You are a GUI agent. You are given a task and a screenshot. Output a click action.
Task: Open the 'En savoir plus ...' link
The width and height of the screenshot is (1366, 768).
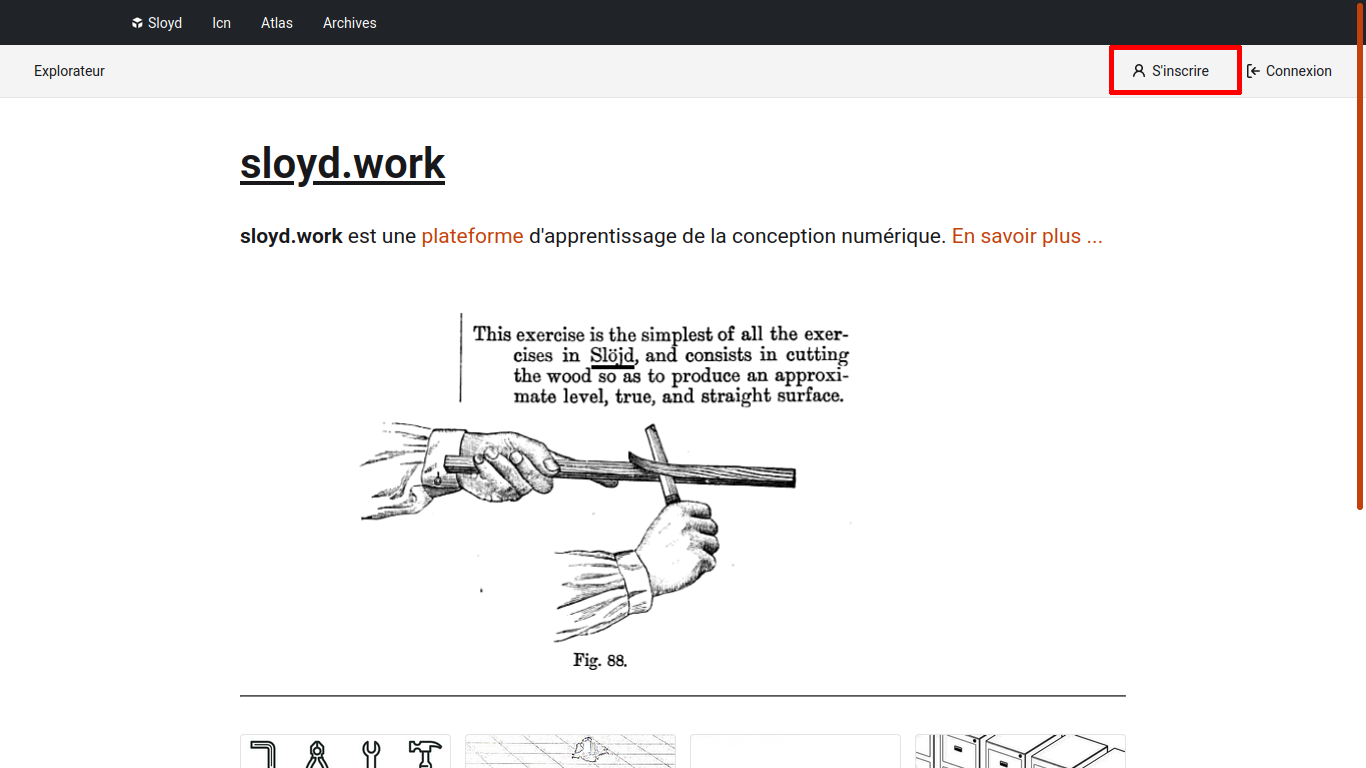click(1027, 236)
